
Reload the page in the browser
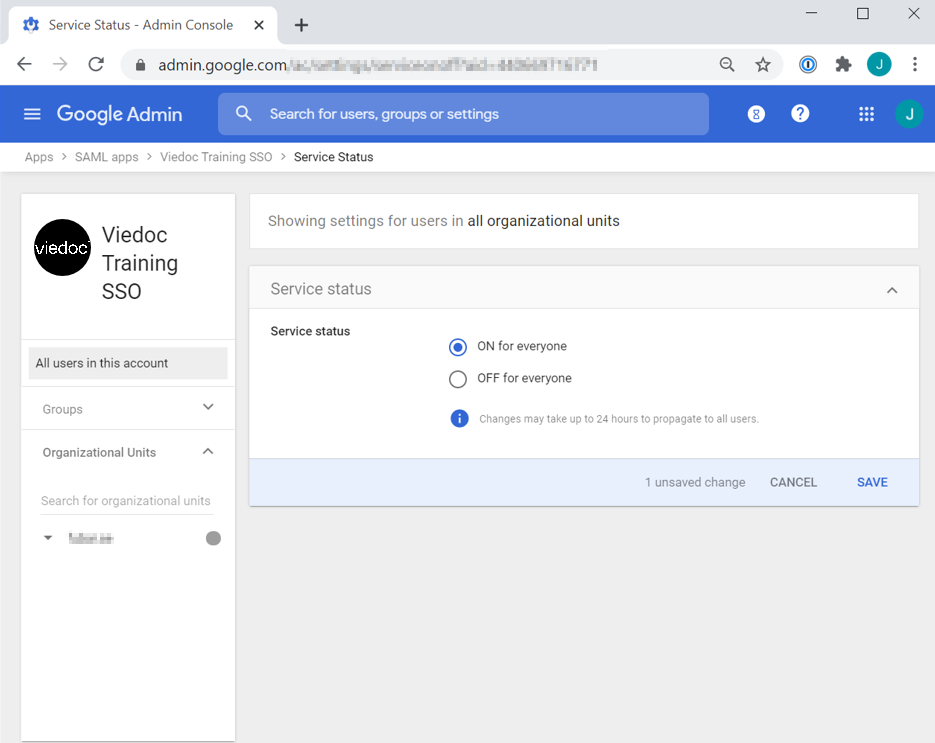tap(96, 64)
